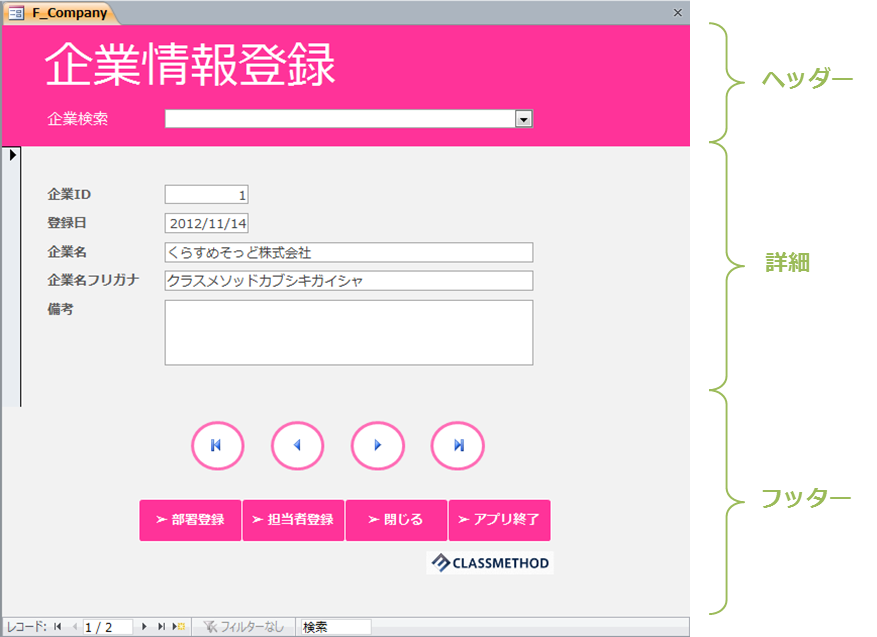Click the 部署登録 button
The height and width of the screenshot is (637, 877).
tap(189, 520)
